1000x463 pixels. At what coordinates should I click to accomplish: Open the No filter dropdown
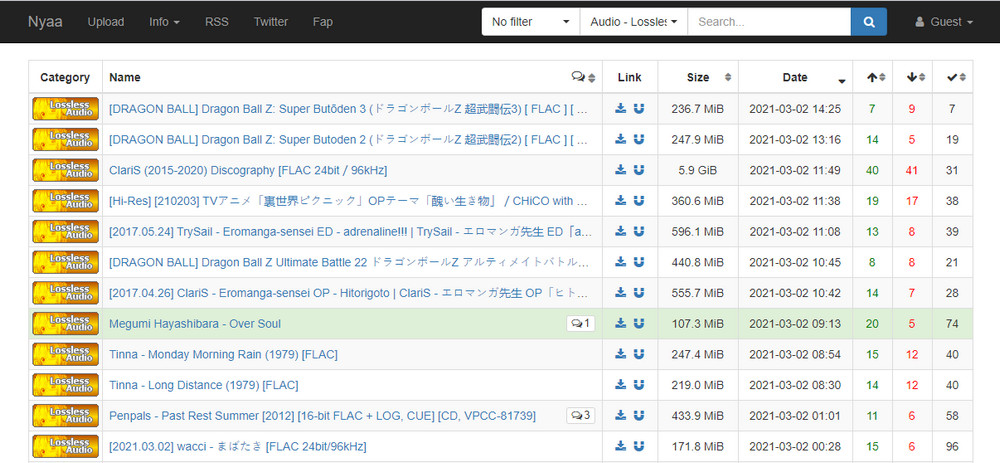[530, 22]
